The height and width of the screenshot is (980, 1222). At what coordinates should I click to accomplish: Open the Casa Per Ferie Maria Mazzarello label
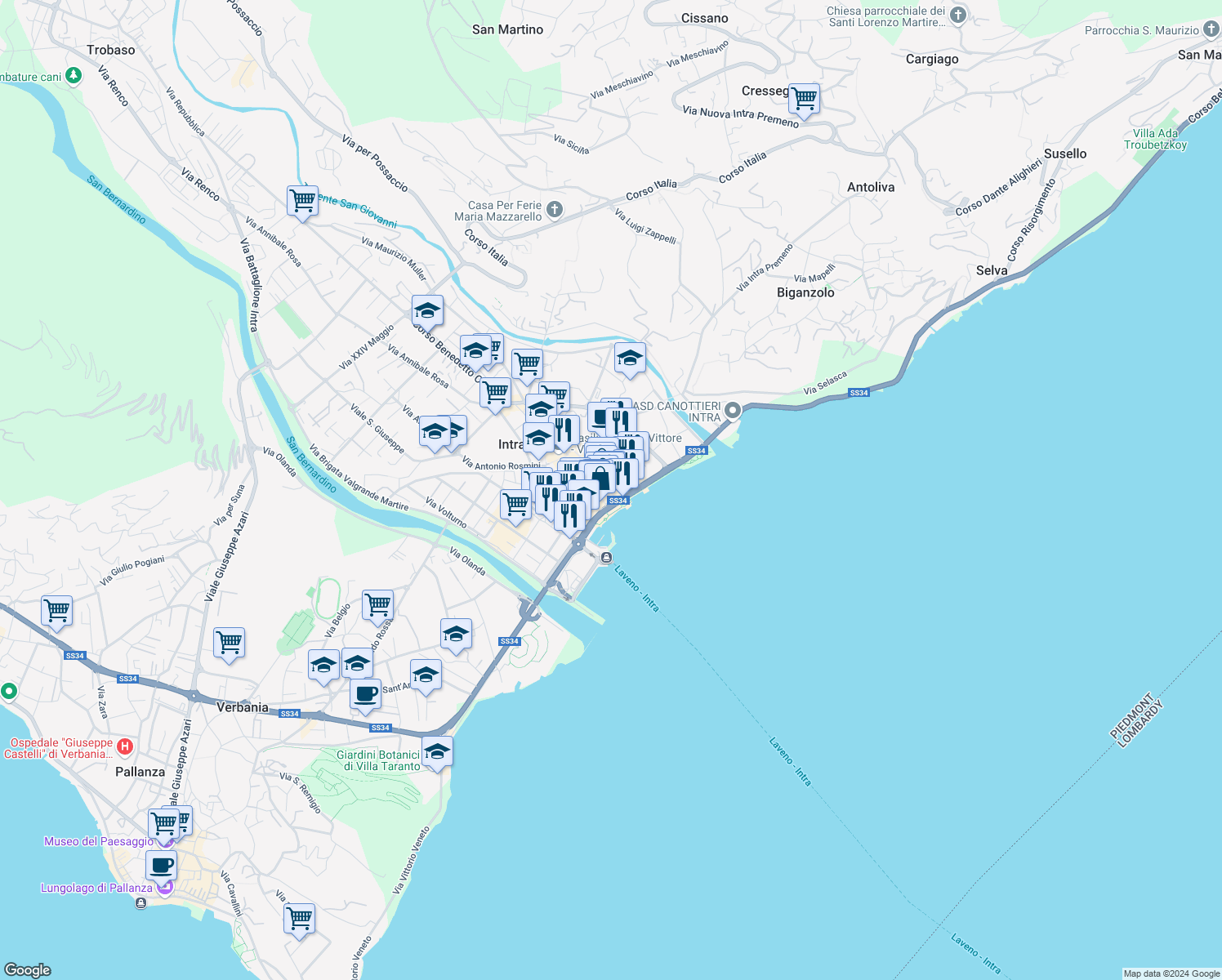(x=498, y=211)
